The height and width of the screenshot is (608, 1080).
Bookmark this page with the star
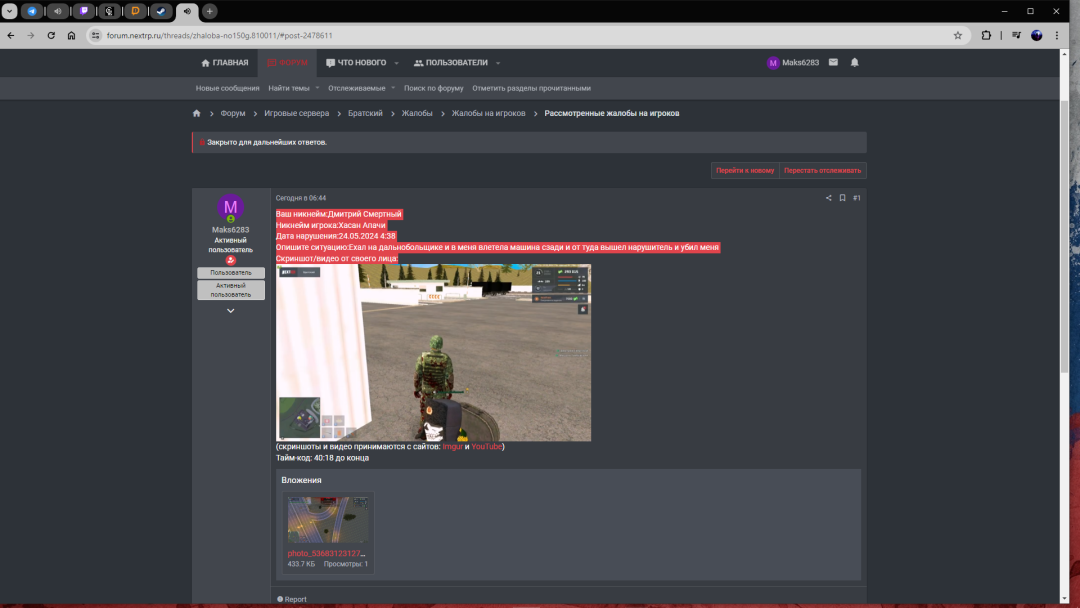pos(957,35)
